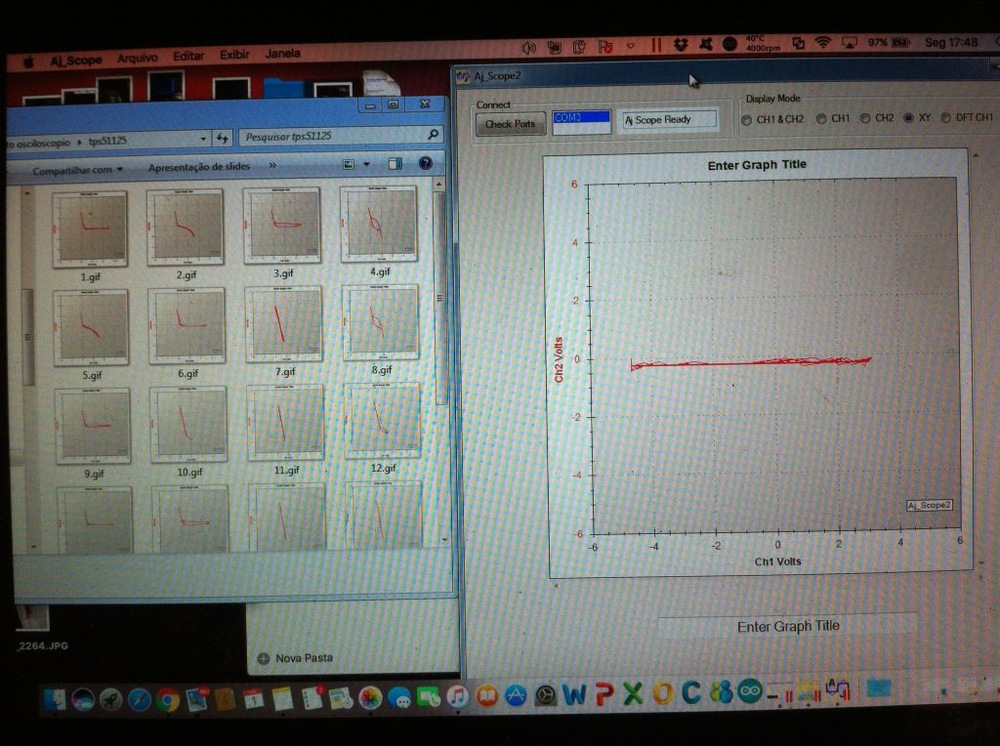The width and height of the screenshot is (1000, 746).
Task: Open Google Chrome from the dock
Action: (167, 699)
